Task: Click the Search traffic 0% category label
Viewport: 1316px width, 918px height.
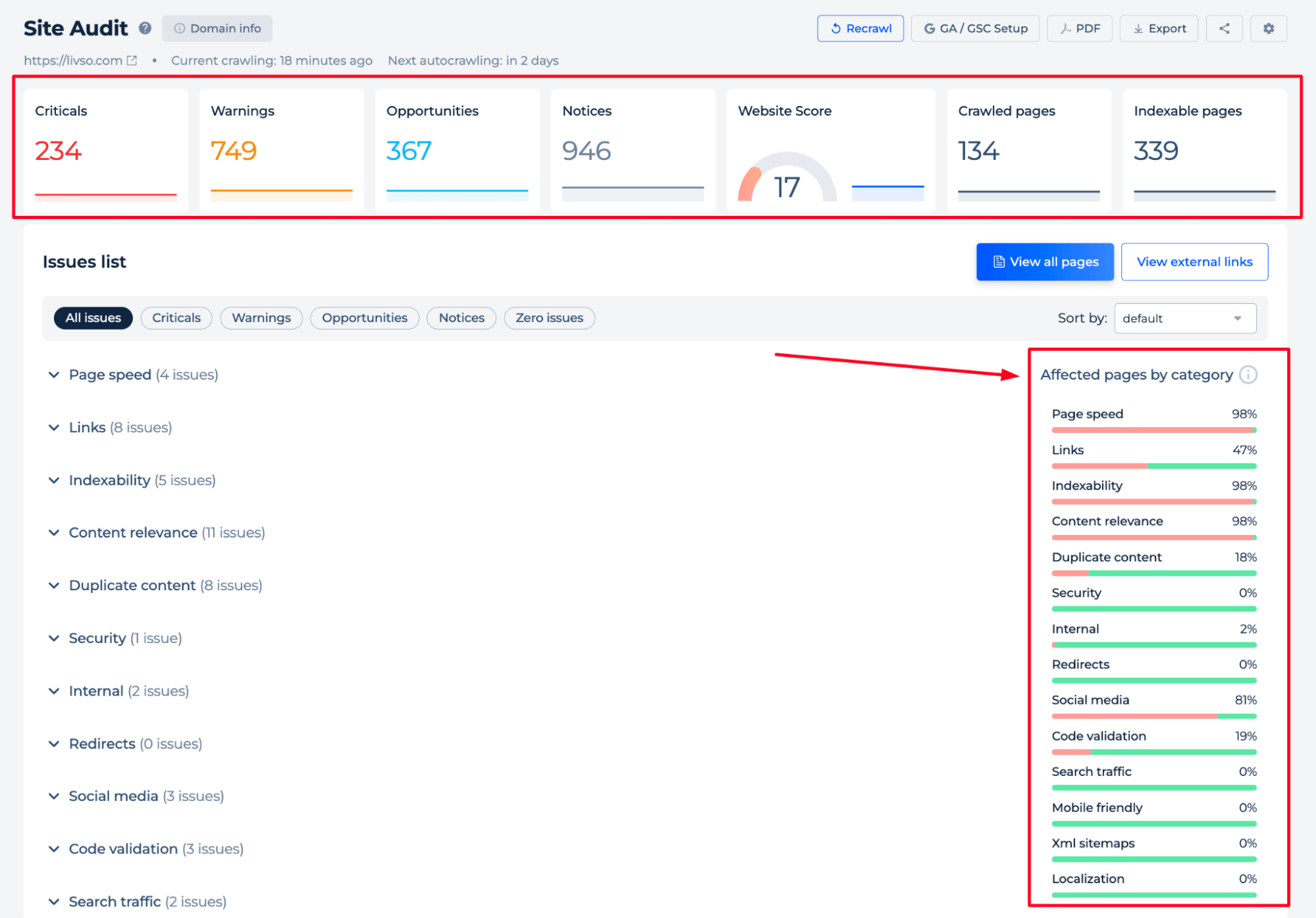Action: 1092,772
